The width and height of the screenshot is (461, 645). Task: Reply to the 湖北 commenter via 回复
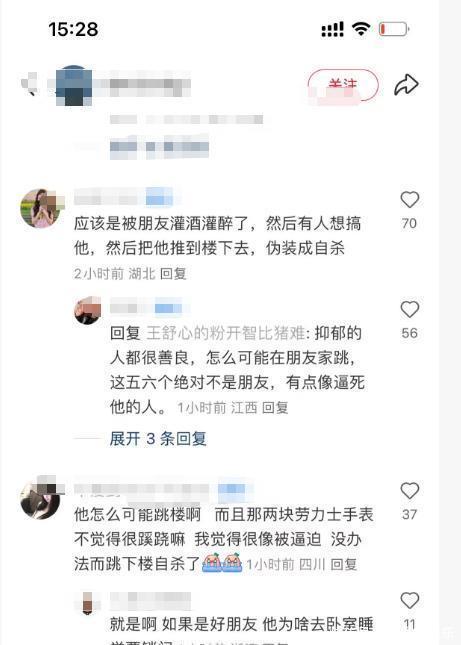(x=173, y=274)
